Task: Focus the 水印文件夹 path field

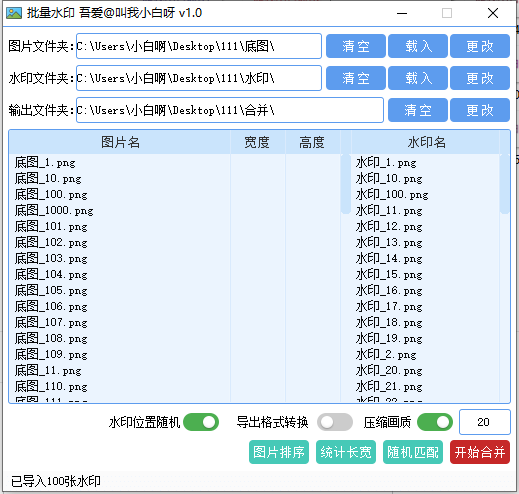Action: (199, 78)
